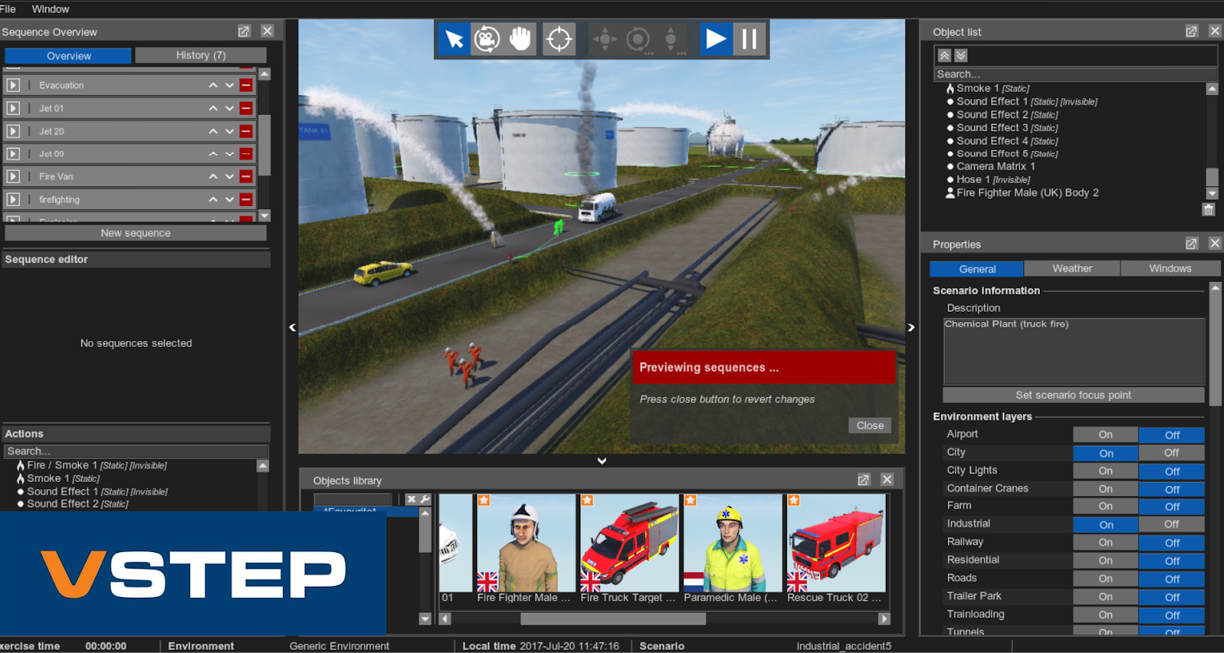The height and width of the screenshot is (653, 1224).
Task: Select the arrow pointer tool
Action: click(x=454, y=39)
